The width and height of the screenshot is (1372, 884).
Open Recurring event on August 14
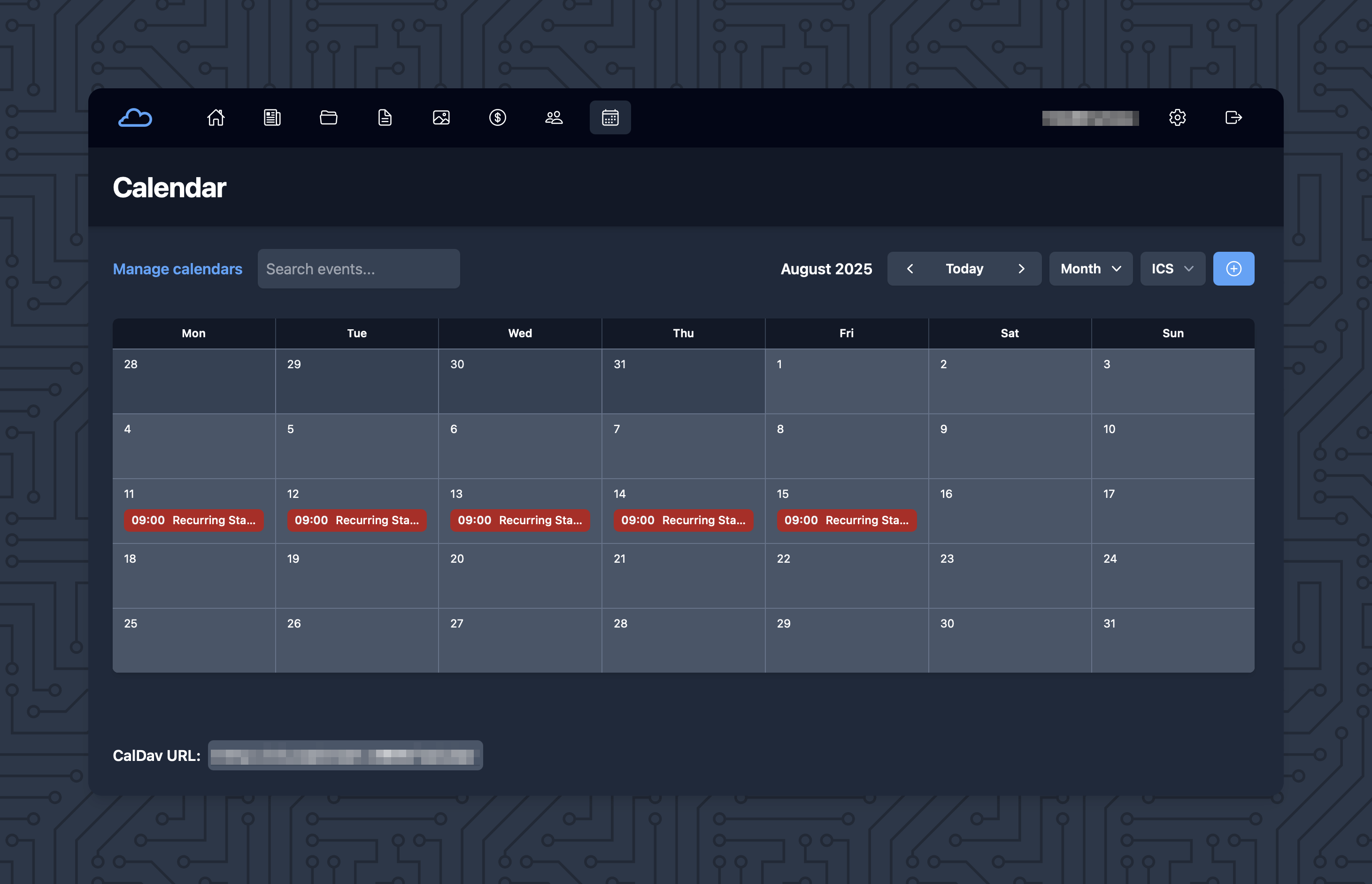(x=683, y=520)
